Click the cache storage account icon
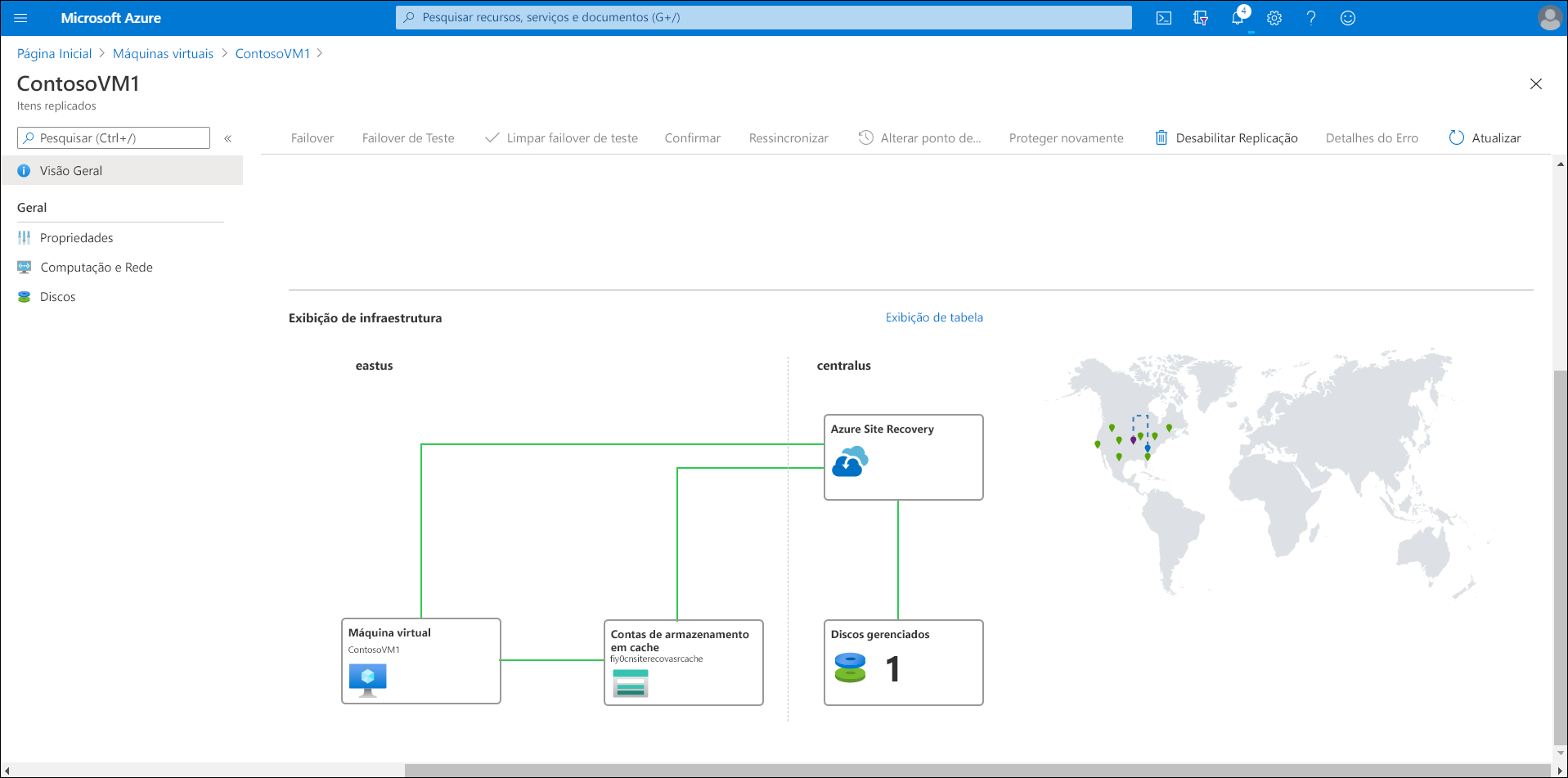The width and height of the screenshot is (1568, 778). point(631,683)
